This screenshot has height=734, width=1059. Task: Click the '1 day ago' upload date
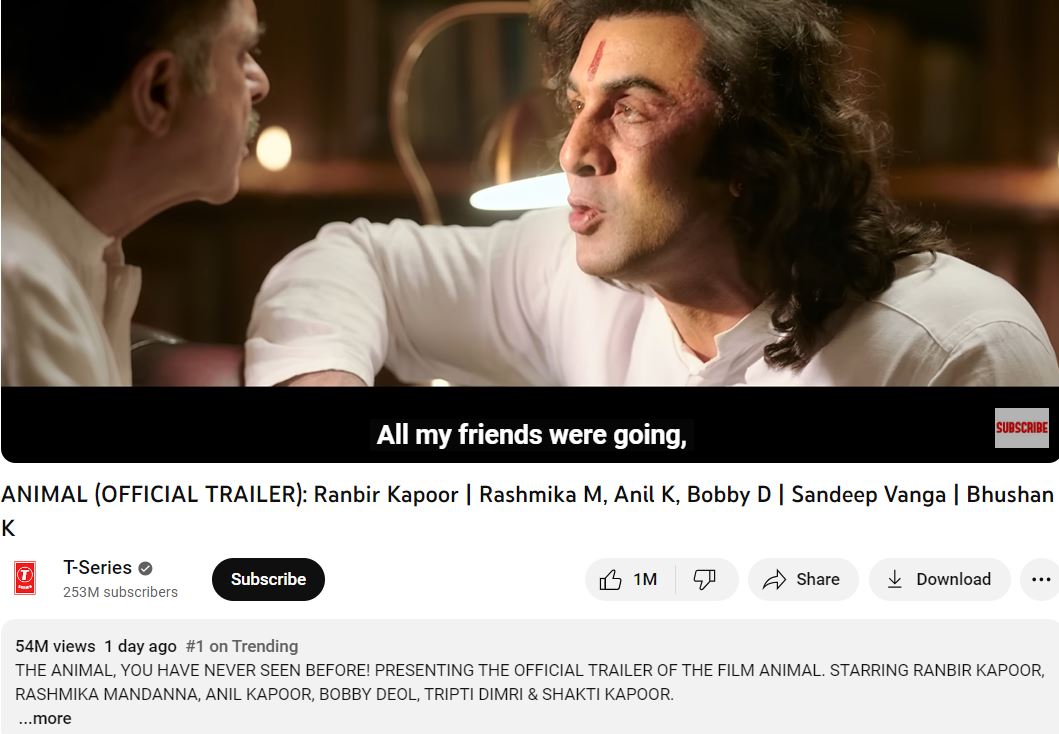pyautogui.click(x=140, y=646)
